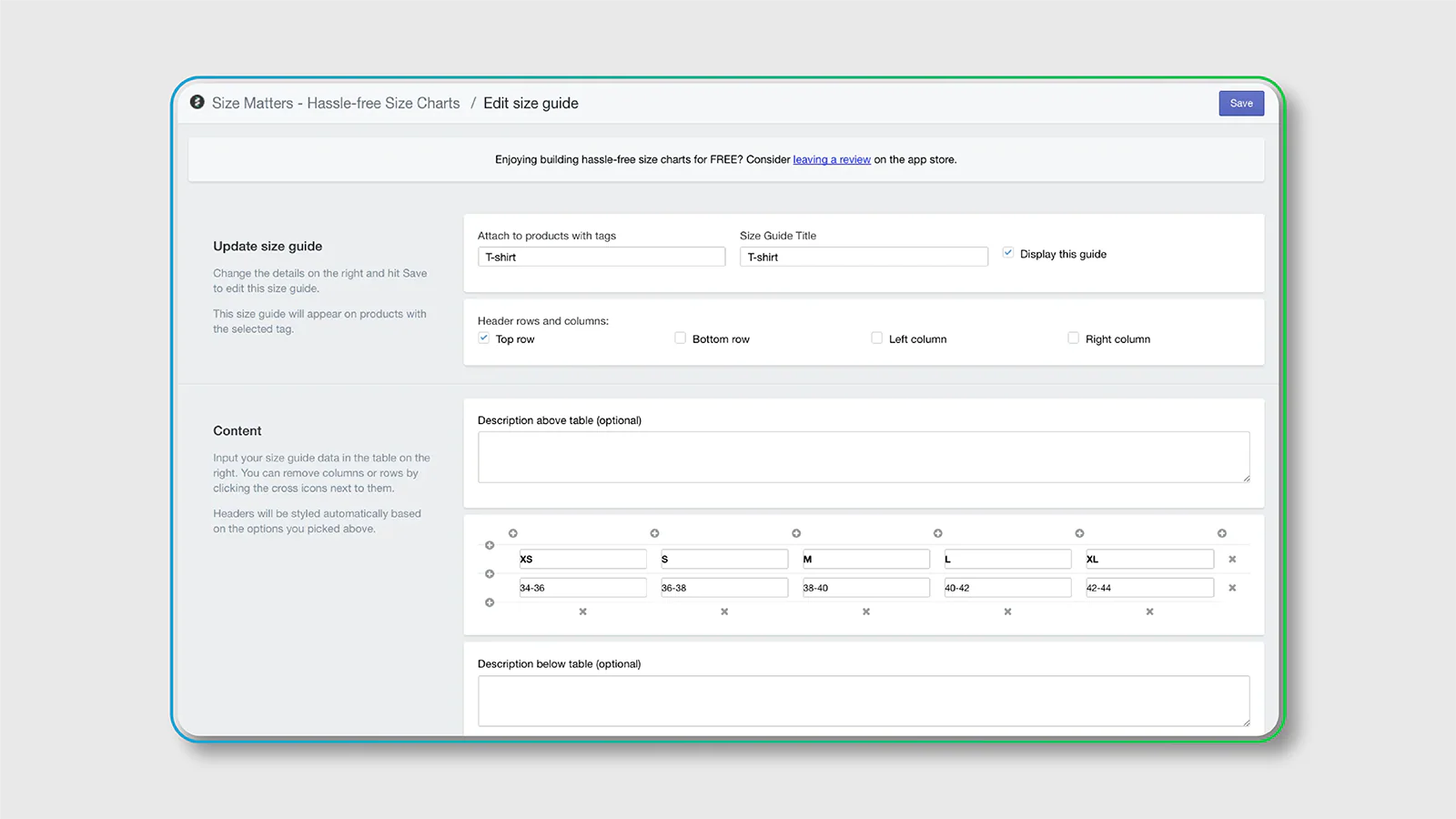The image size is (1456, 819).
Task: Delete the M column using the cross below
Action: (x=865, y=612)
